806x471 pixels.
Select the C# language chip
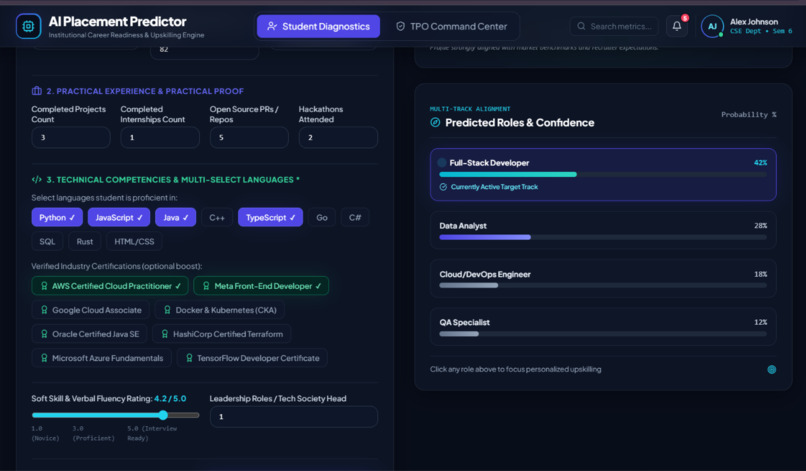pyautogui.click(x=355, y=218)
